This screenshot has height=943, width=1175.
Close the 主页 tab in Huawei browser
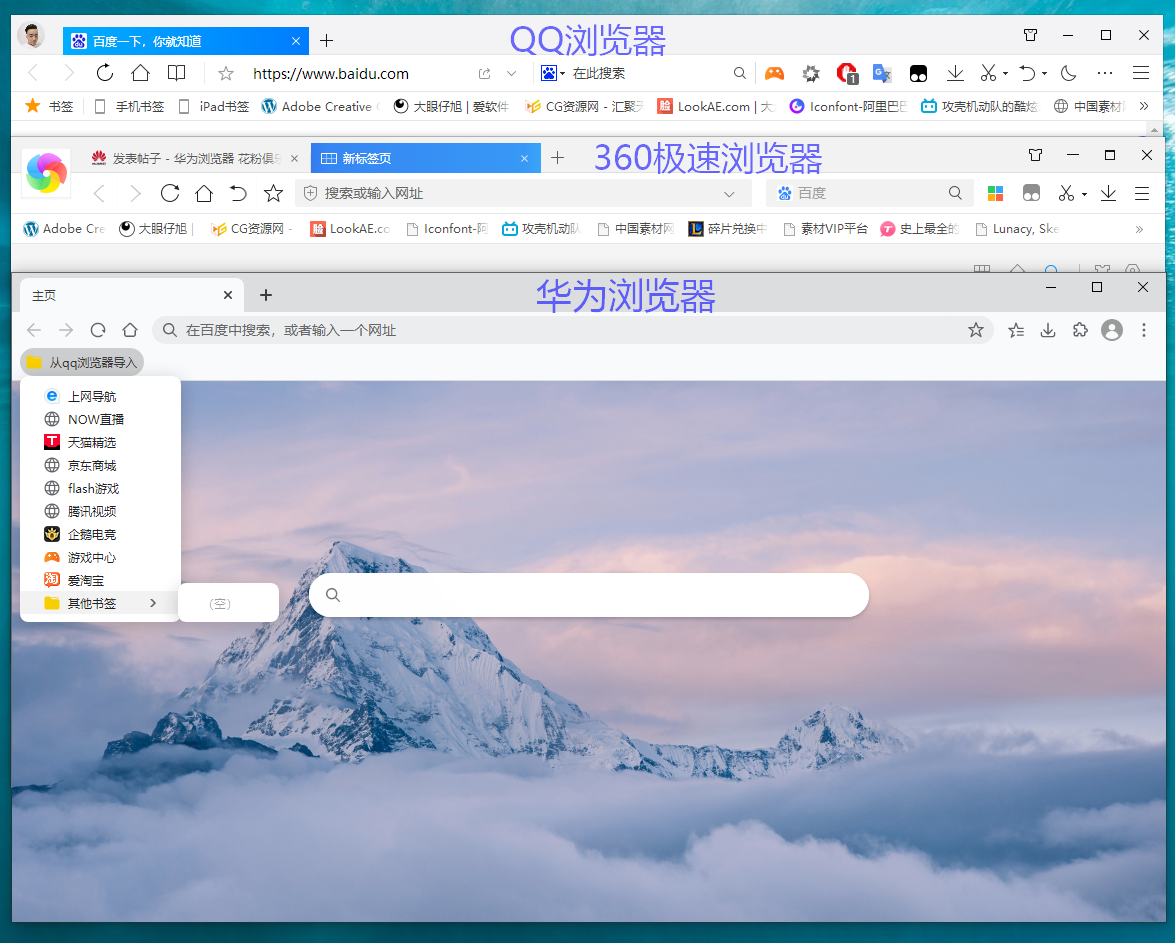tap(228, 295)
